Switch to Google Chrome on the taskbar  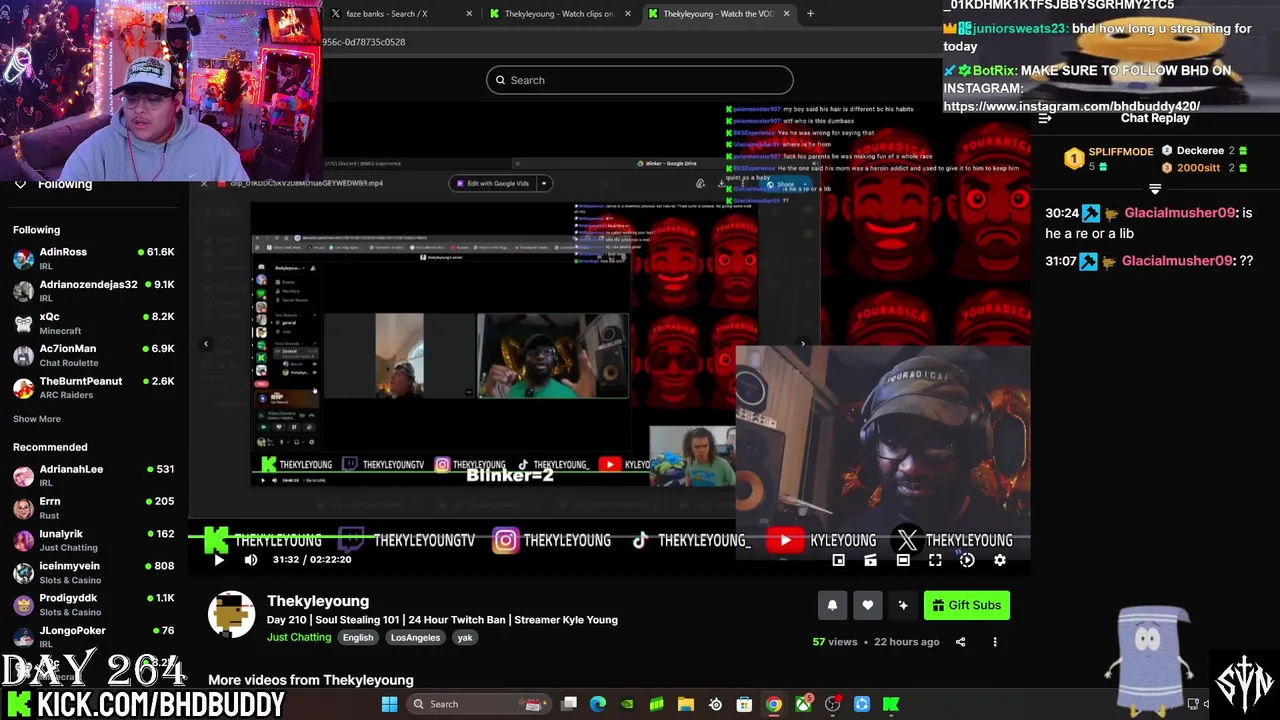click(x=774, y=704)
